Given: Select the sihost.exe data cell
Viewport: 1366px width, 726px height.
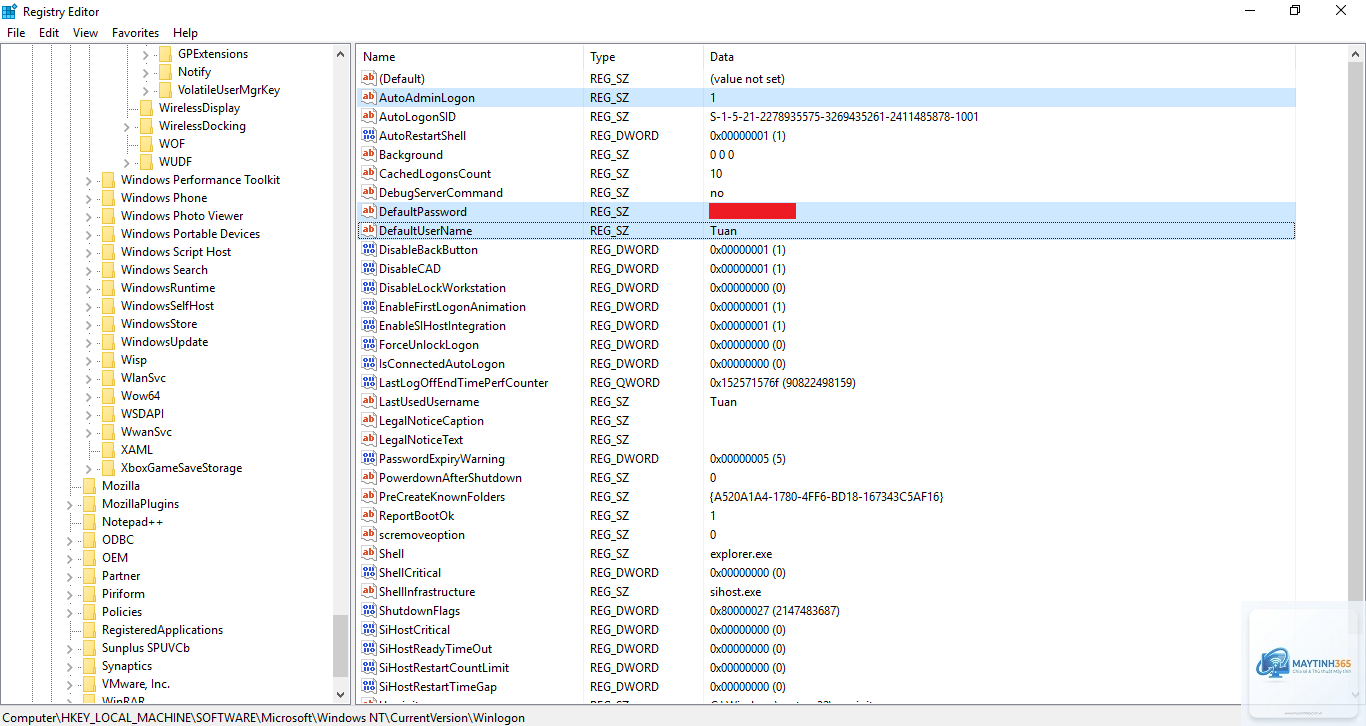Looking at the screenshot, I should click(736, 591).
